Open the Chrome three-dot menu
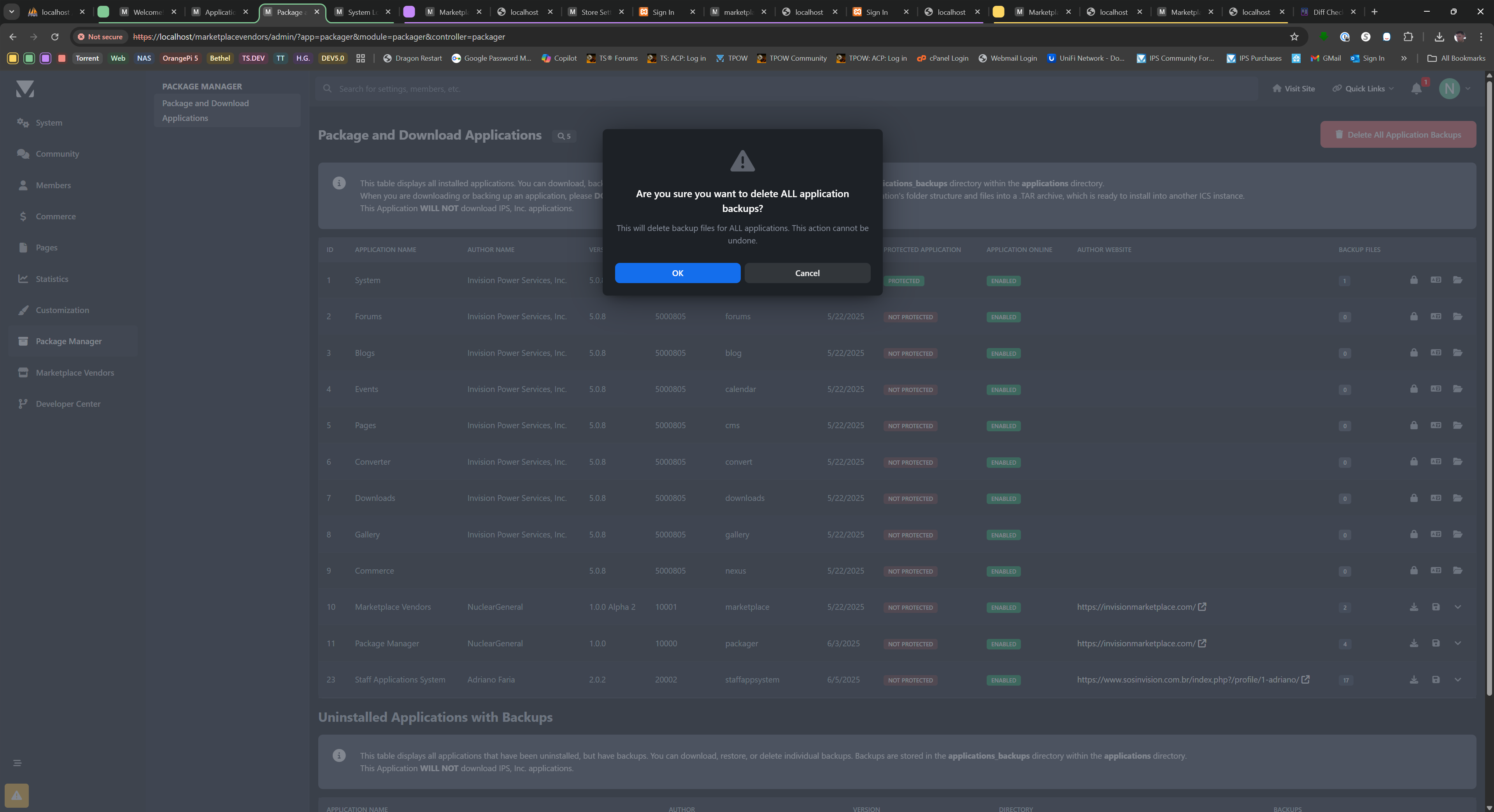The image size is (1494, 812). [1481, 37]
